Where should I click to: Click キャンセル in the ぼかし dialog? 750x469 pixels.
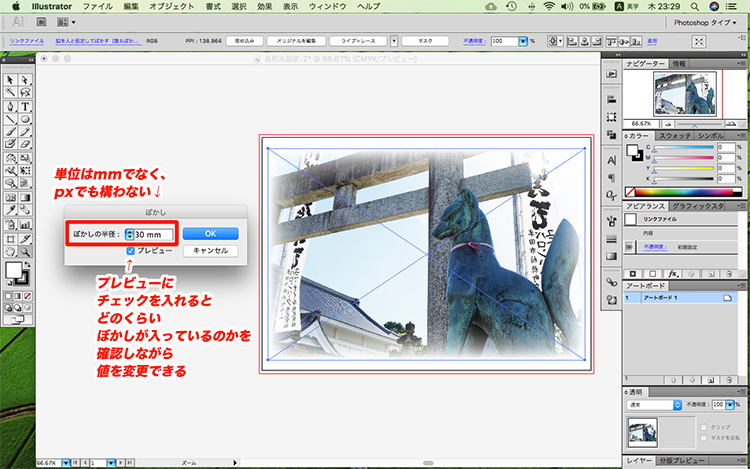pyautogui.click(x=210, y=250)
